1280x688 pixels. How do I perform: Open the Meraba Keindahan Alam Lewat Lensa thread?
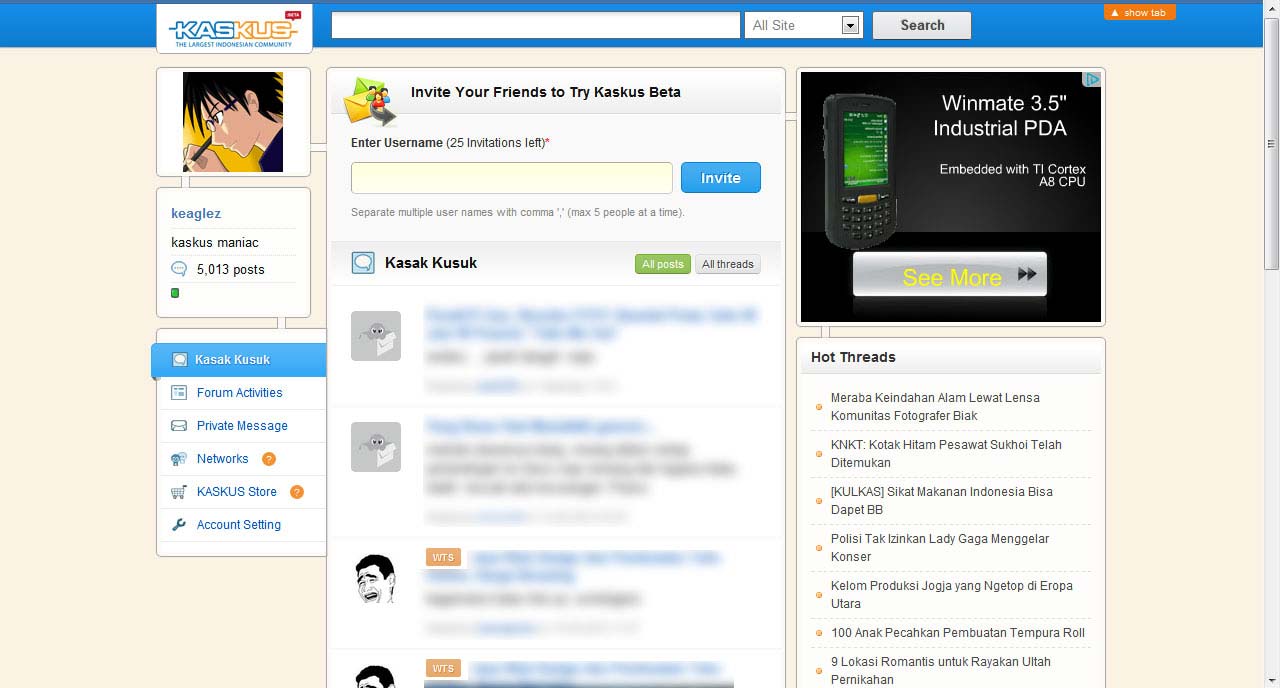click(935, 407)
